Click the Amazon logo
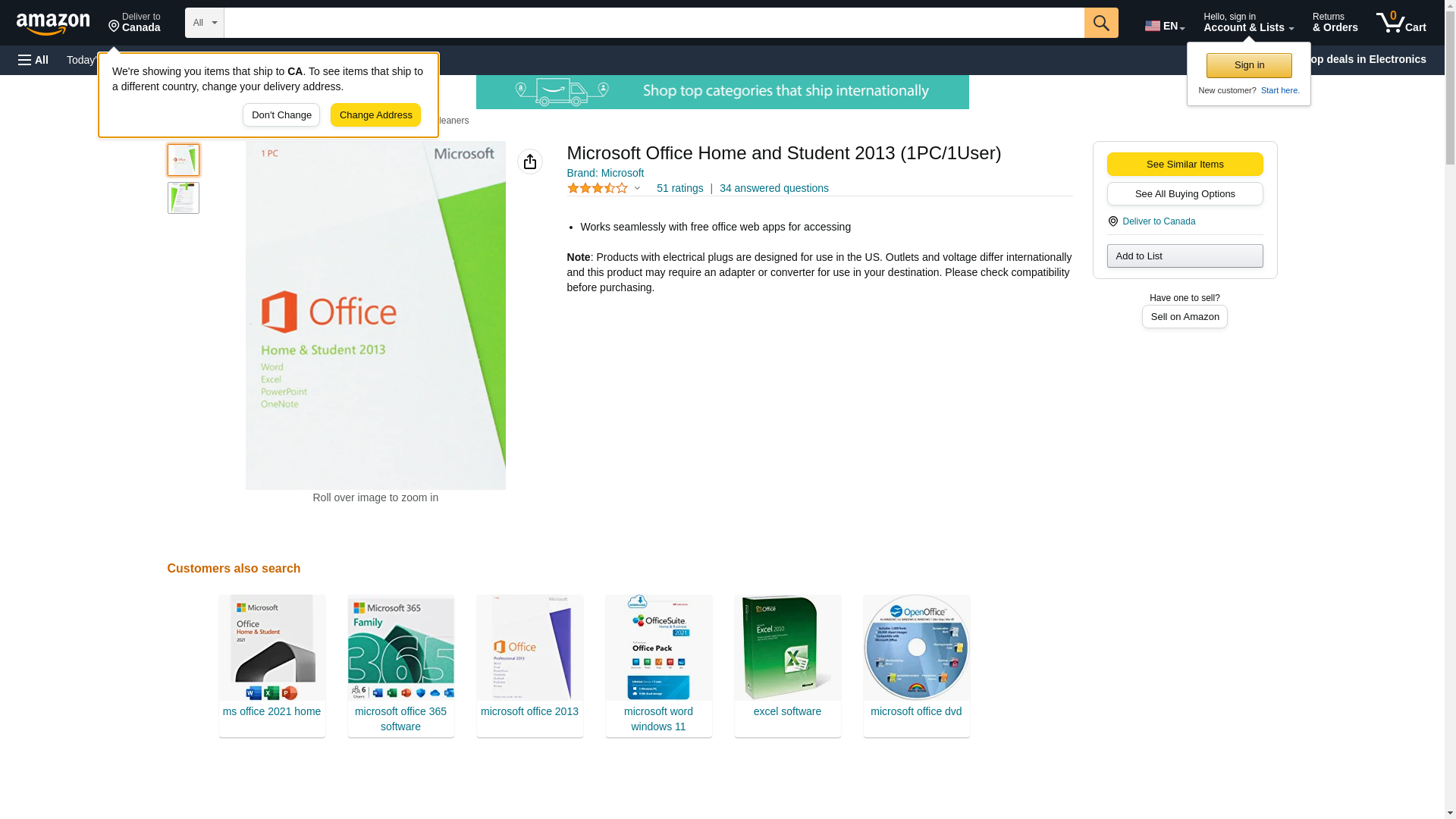The height and width of the screenshot is (819, 1456). click(x=53, y=24)
